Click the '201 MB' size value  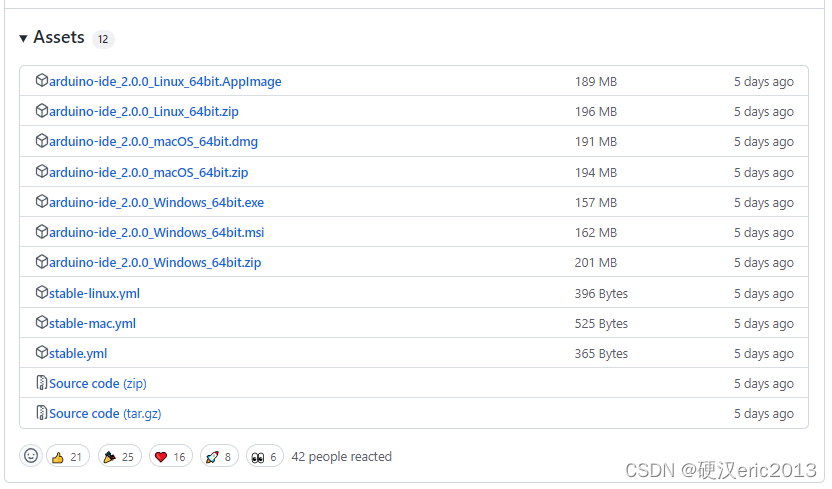click(596, 263)
